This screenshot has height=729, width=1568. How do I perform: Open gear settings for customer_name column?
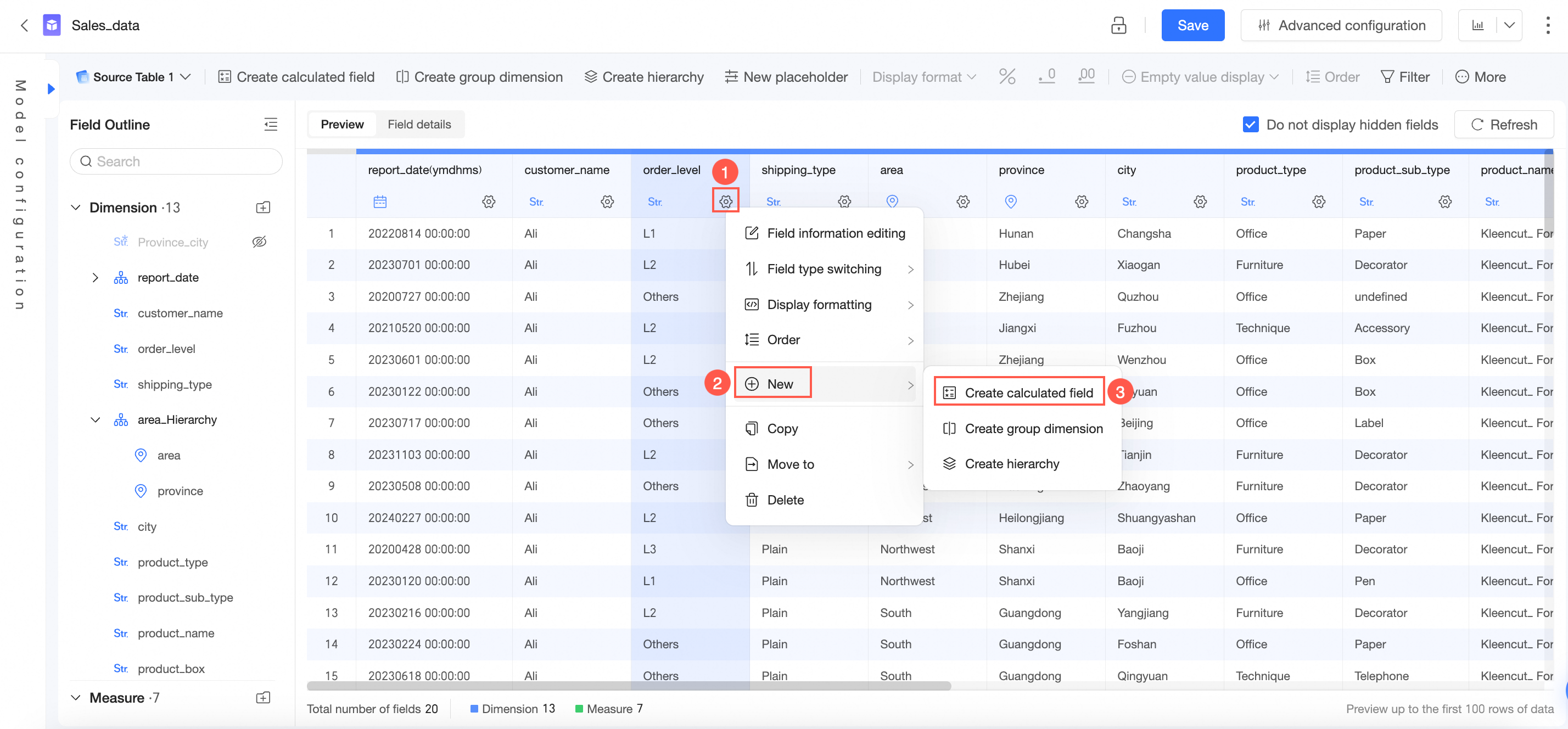click(607, 201)
